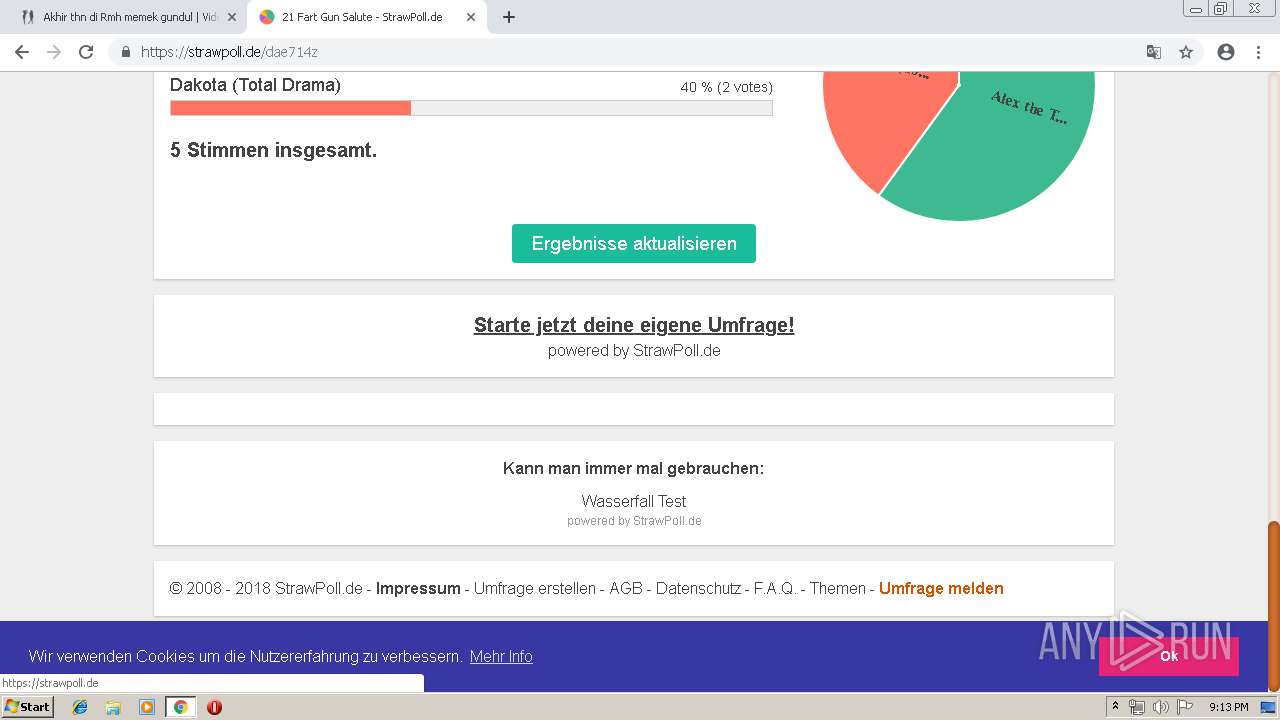View site info via padlock icon

tap(126, 52)
